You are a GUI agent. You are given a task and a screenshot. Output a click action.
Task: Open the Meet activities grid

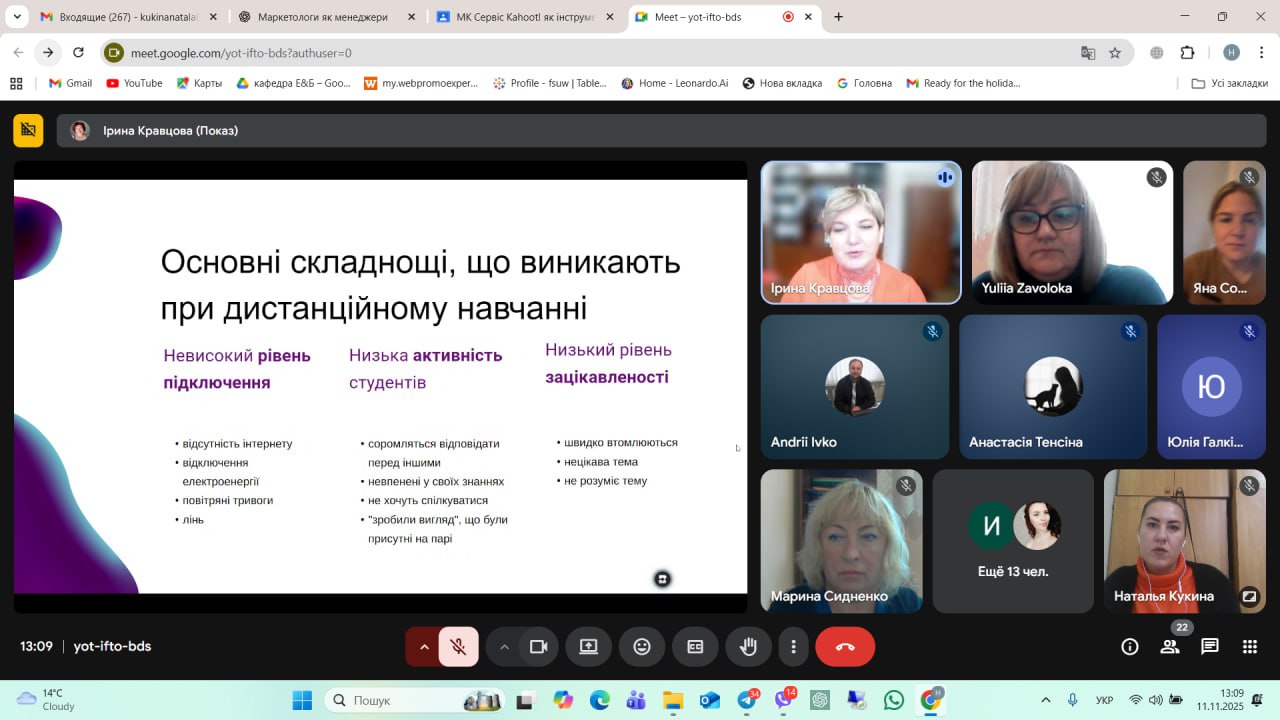(1250, 647)
